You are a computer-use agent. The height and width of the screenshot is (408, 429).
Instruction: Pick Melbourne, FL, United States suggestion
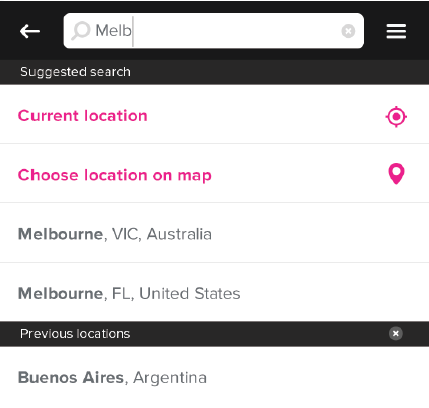(x=214, y=292)
